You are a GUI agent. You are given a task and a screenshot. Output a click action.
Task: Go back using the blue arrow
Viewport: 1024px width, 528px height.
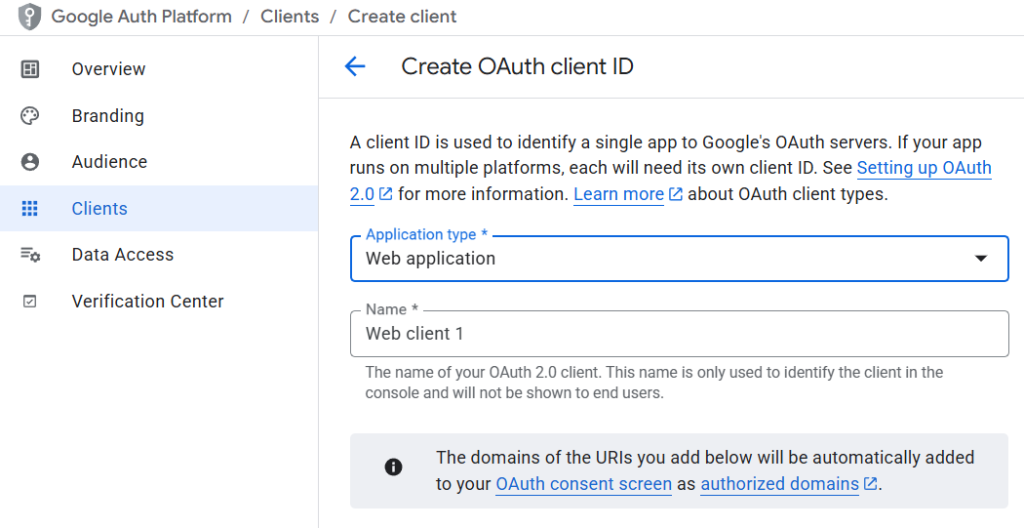[x=355, y=66]
